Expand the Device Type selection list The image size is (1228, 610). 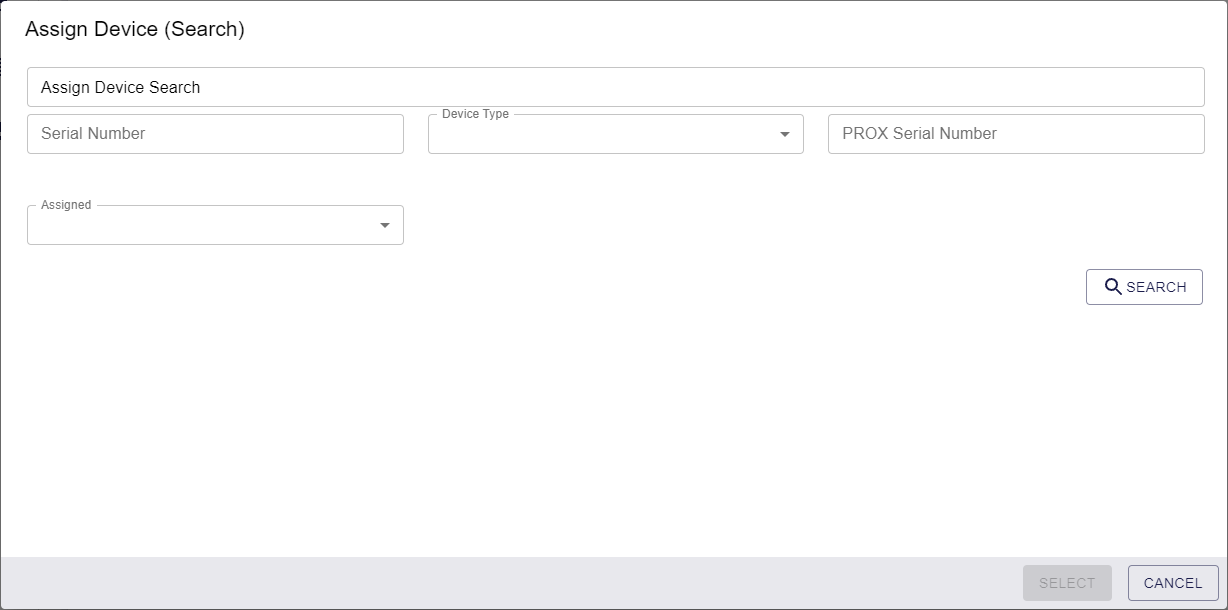[x=785, y=133]
